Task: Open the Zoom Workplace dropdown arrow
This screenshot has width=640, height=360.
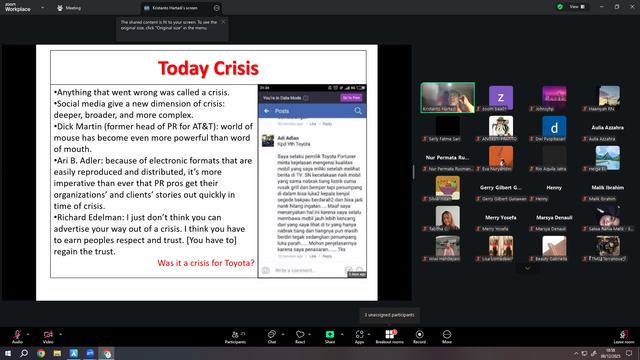Action: (x=42, y=8)
